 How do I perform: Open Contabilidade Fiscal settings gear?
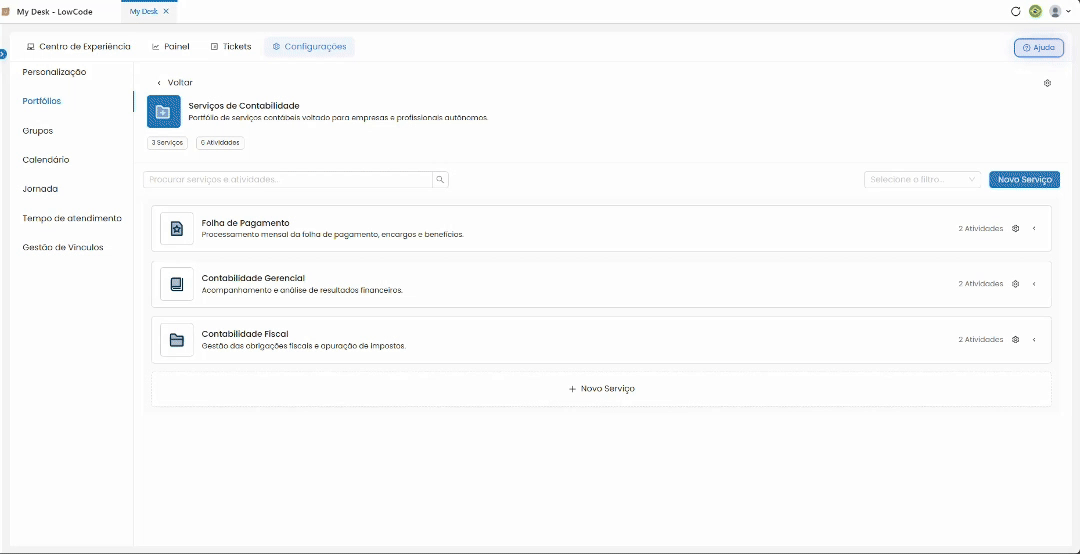pos(1015,340)
